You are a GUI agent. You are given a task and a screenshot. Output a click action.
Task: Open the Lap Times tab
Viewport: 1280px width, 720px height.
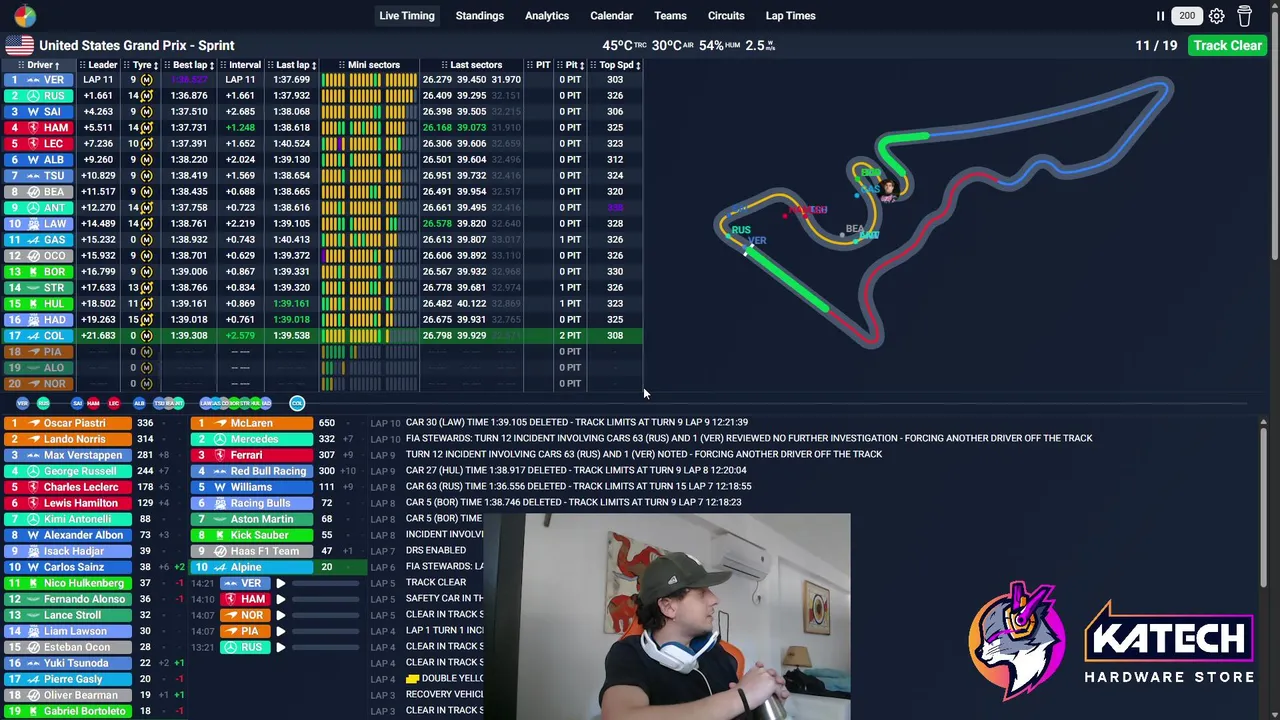[x=790, y=16]
